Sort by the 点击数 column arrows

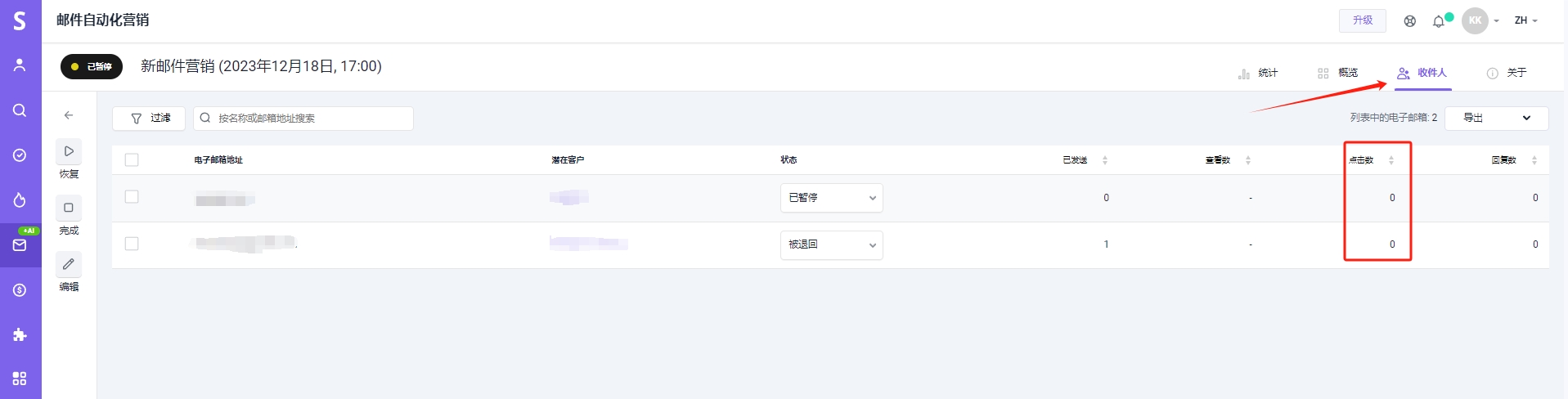coord(1391,160)
